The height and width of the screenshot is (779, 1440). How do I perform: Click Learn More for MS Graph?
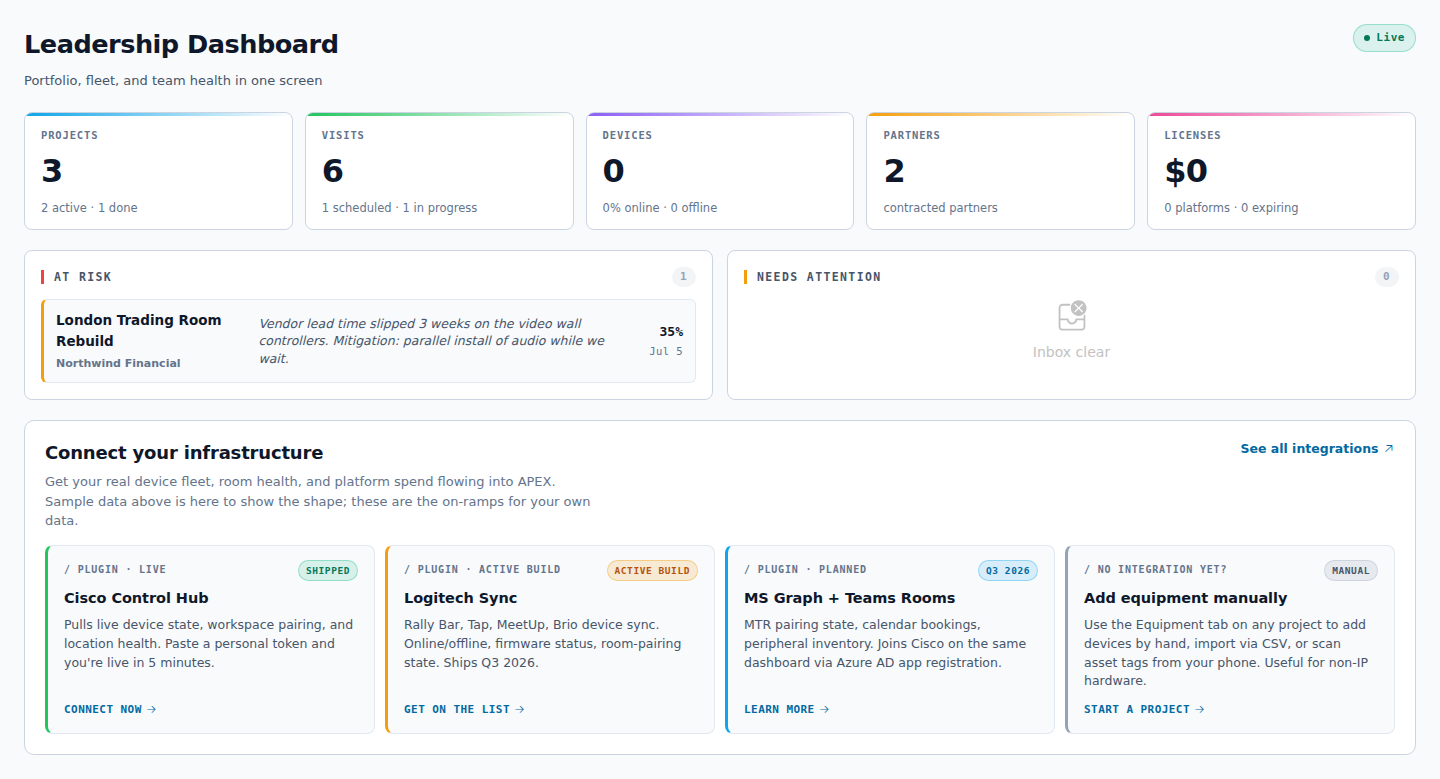pos(787,709)
